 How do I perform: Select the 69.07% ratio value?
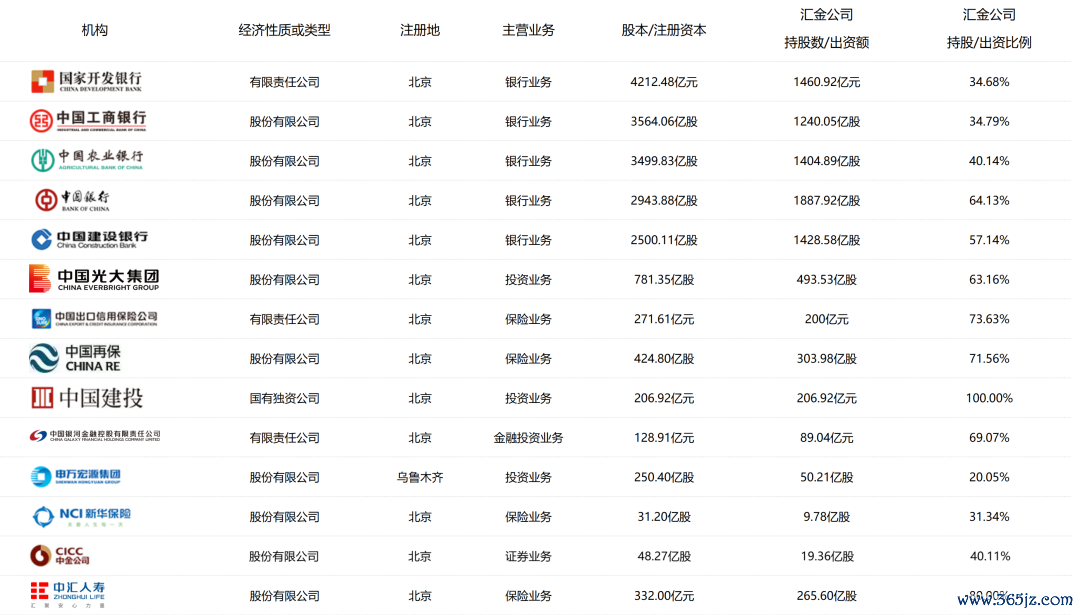(x=989, y=437)
